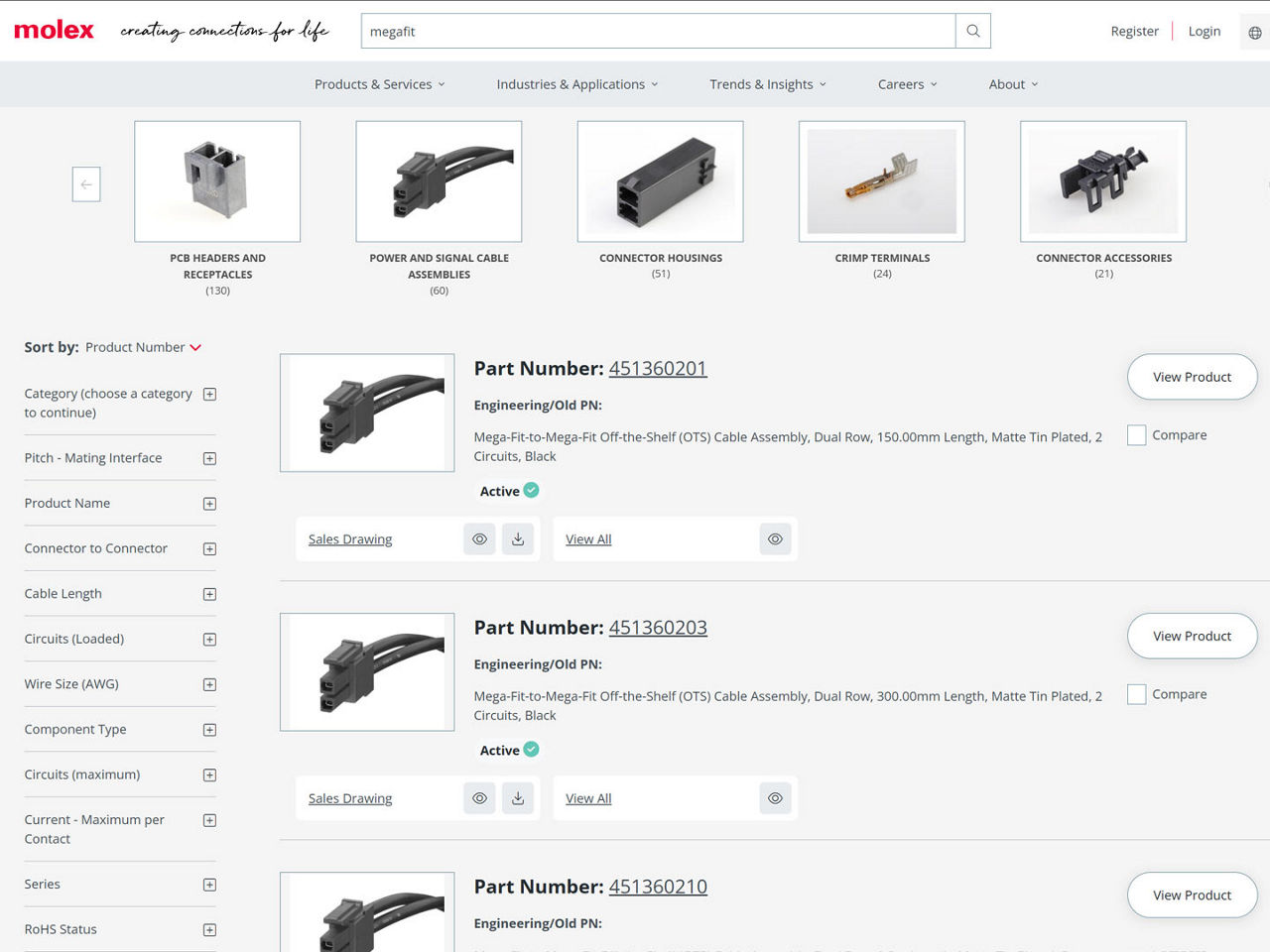Open part number 451360201 link
1270x952 pixels.
coord(658,368)
